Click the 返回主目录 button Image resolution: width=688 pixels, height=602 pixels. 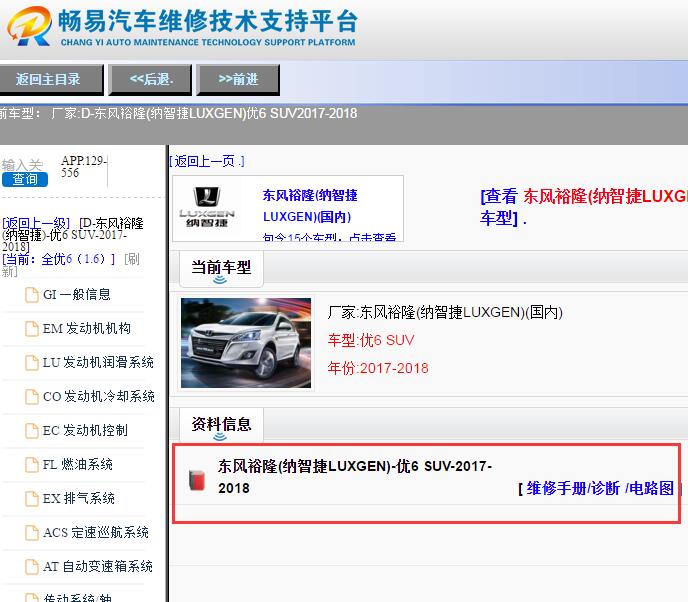51,79
